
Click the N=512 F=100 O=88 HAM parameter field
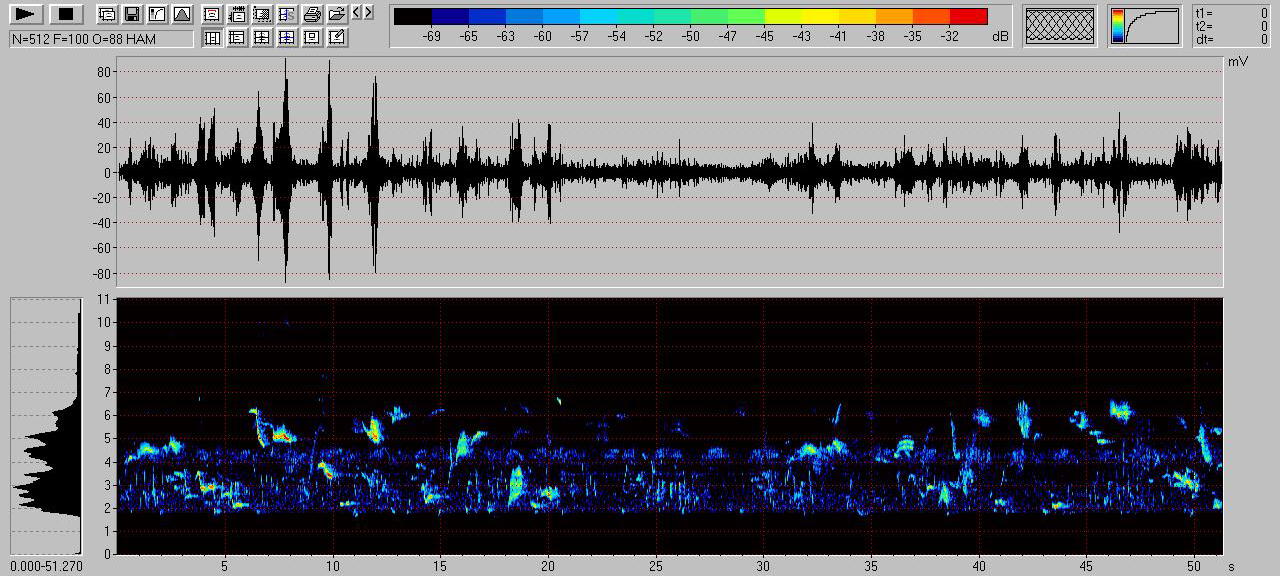[101, 39]
